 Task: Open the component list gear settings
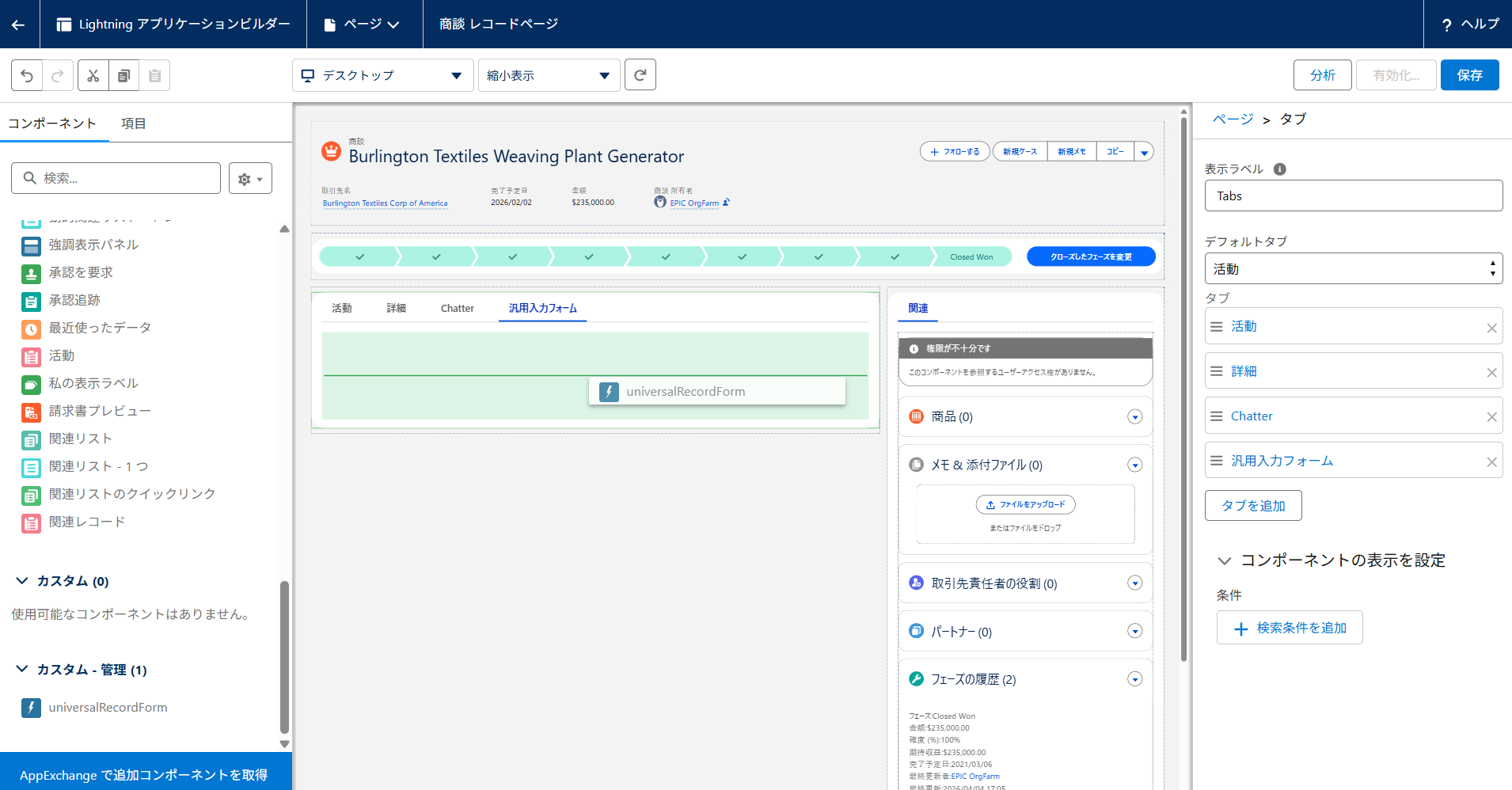(250, 179)
